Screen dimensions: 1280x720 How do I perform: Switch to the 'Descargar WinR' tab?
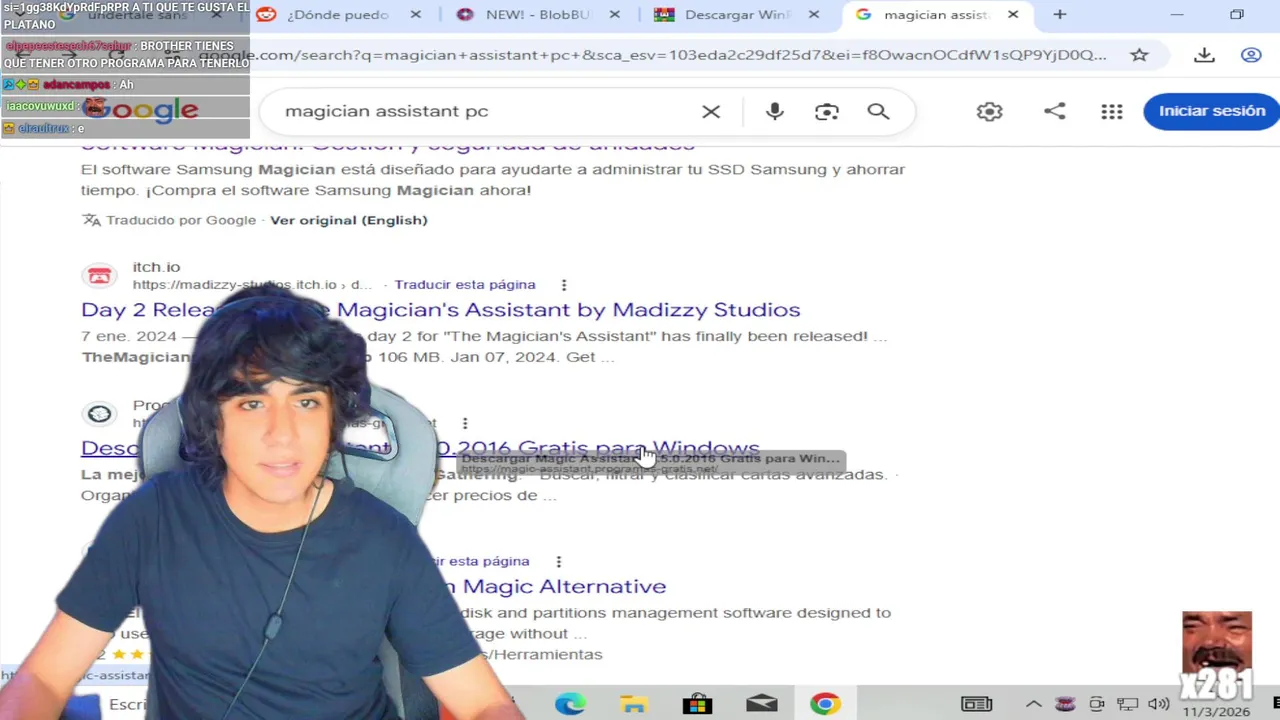pos(740,15)
